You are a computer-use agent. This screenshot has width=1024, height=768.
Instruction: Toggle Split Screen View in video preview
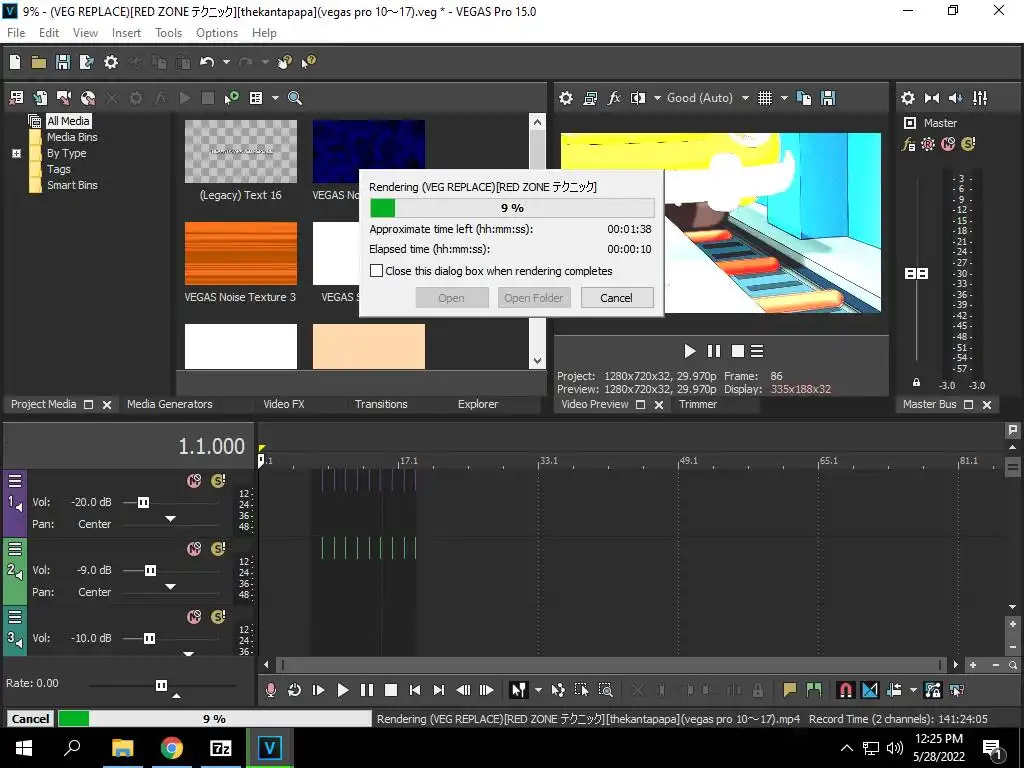pyautogui.click(x=637, y=98)
